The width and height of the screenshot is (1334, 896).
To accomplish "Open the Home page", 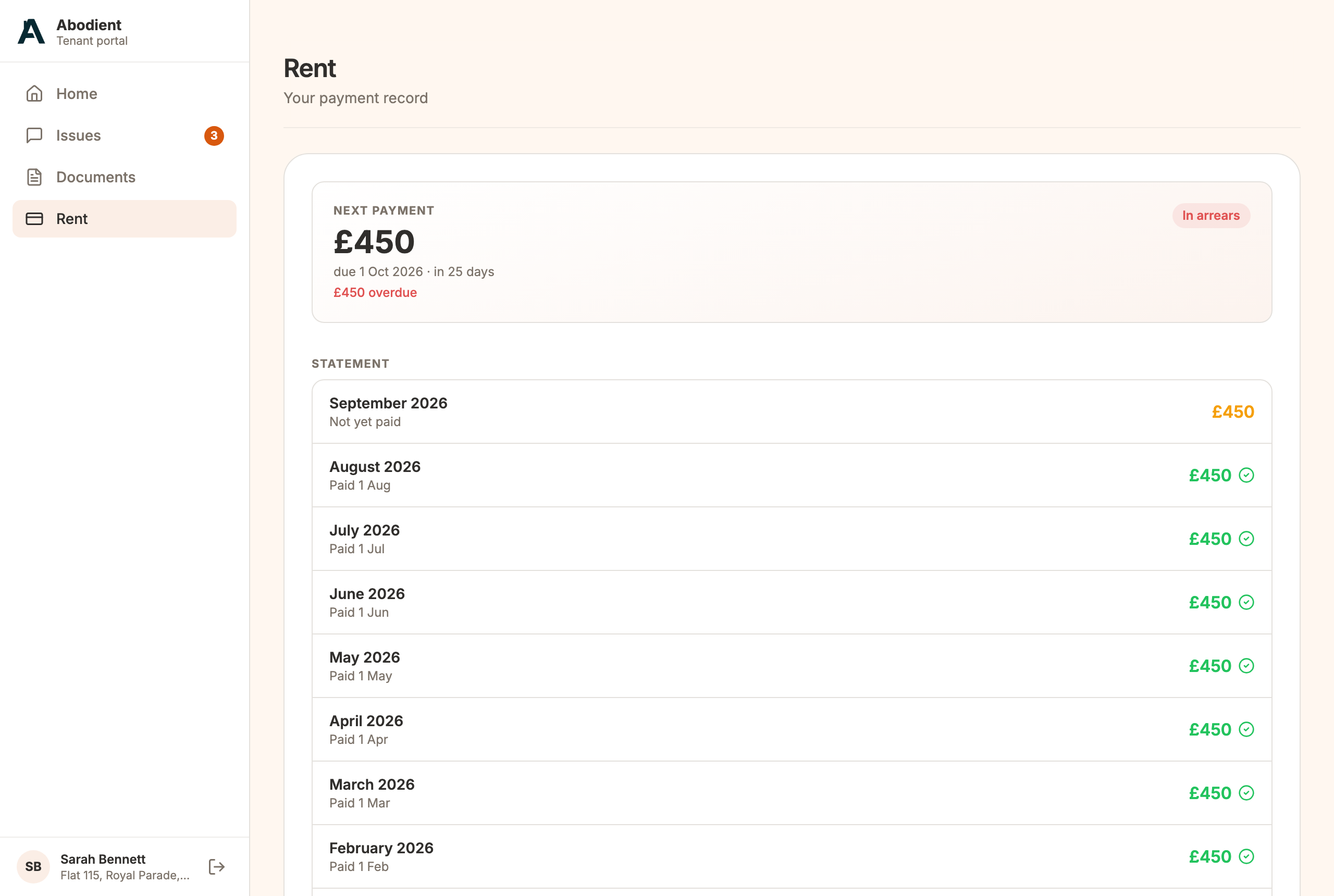I will pyautogui.click(x=124, y=94).
